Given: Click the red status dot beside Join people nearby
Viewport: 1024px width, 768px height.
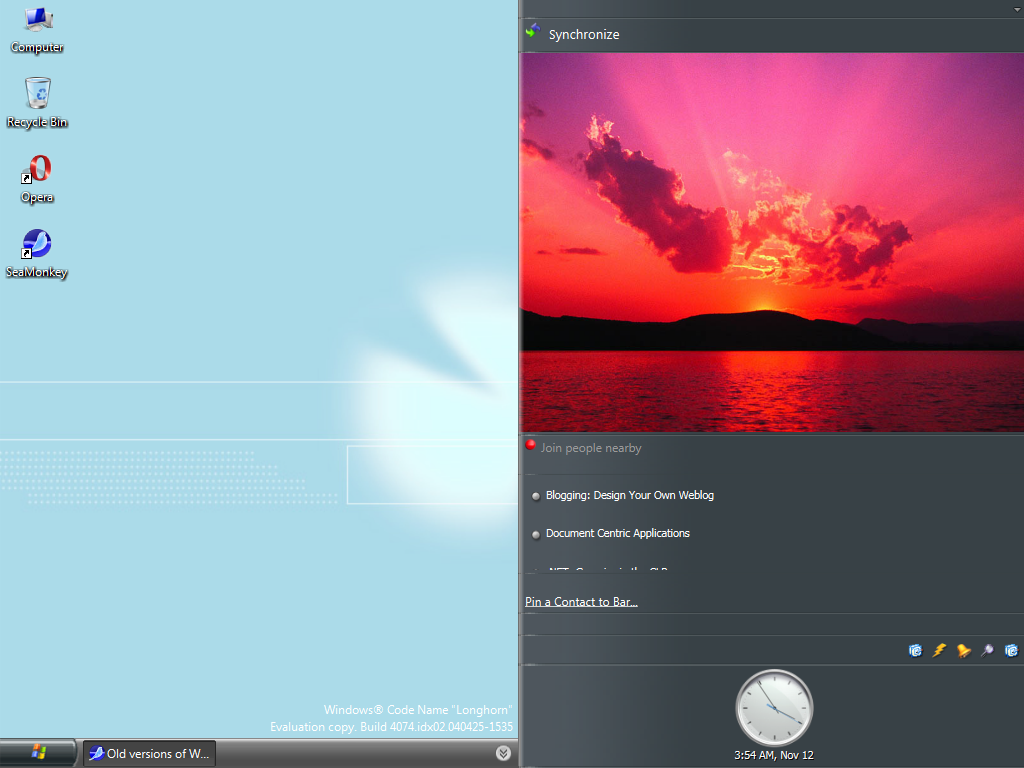Looking at the screenshot, I should [531, 445].
